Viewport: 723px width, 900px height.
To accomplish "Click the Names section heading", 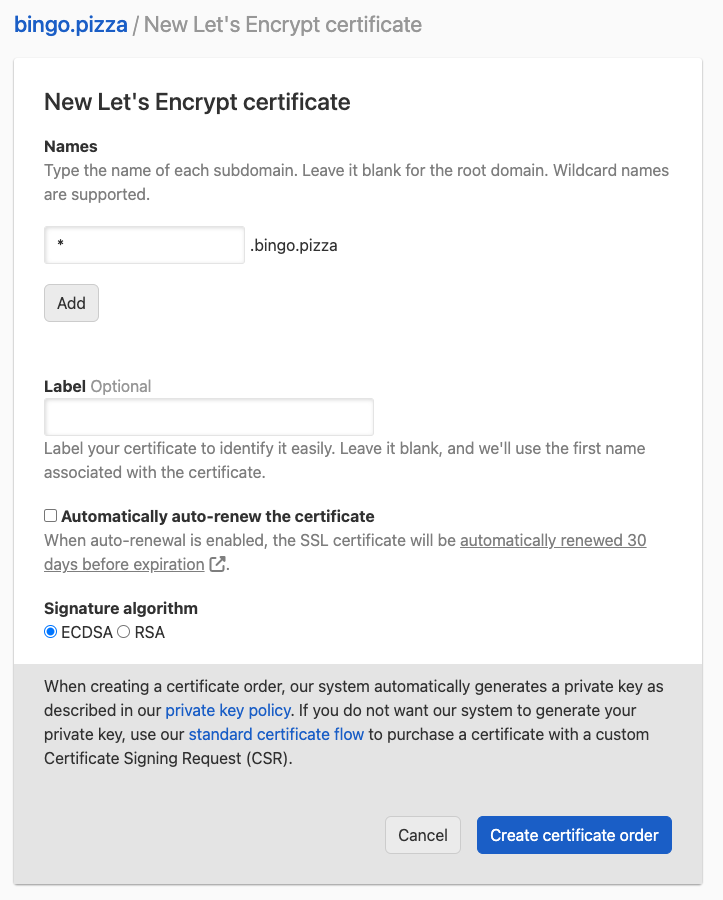I will click(70, 146).
